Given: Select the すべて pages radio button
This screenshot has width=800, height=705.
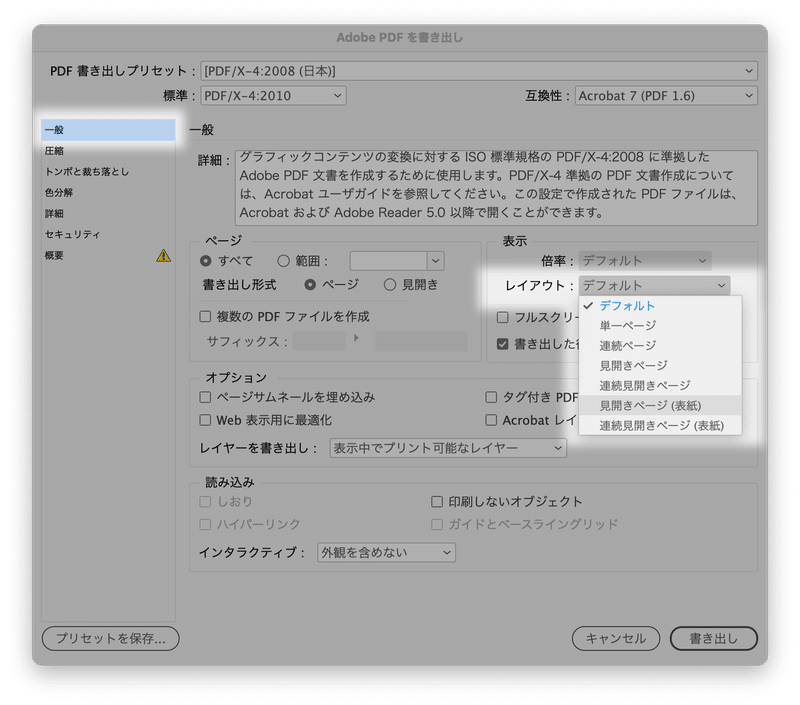Looking at the screenshot, I should [x=206, y=261].
